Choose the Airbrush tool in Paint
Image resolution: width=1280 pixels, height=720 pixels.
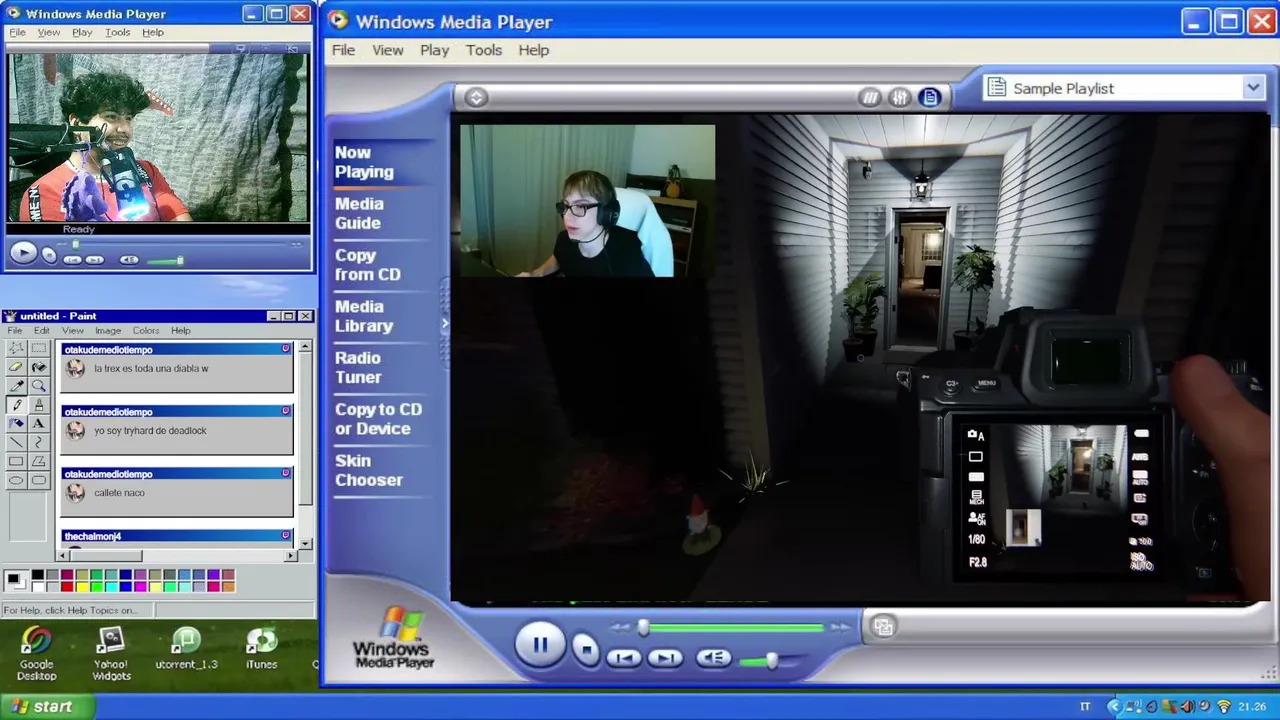click(16, 424)
